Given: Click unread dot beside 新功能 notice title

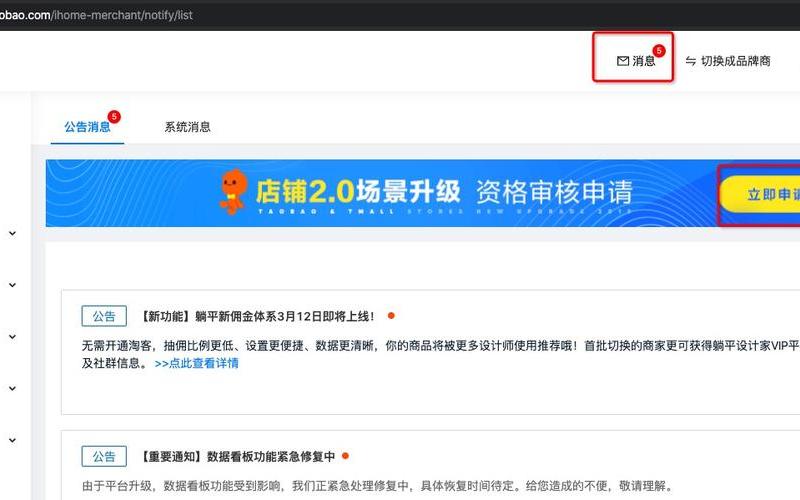Looking at the screenshot, I should pyautogui.click(x=391, y=316).
